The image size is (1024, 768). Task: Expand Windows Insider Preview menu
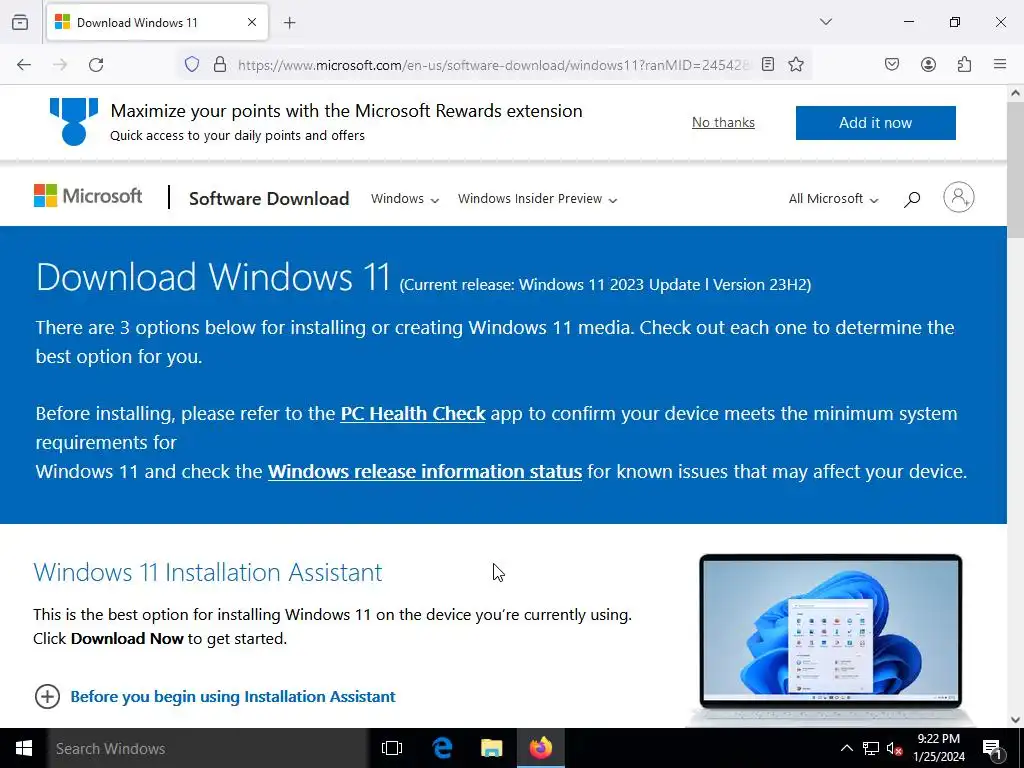point(537,199)
